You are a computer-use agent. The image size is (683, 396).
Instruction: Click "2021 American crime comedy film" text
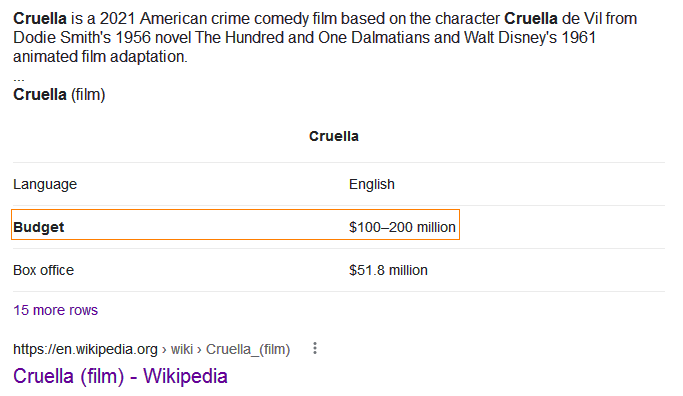(218, 19)
